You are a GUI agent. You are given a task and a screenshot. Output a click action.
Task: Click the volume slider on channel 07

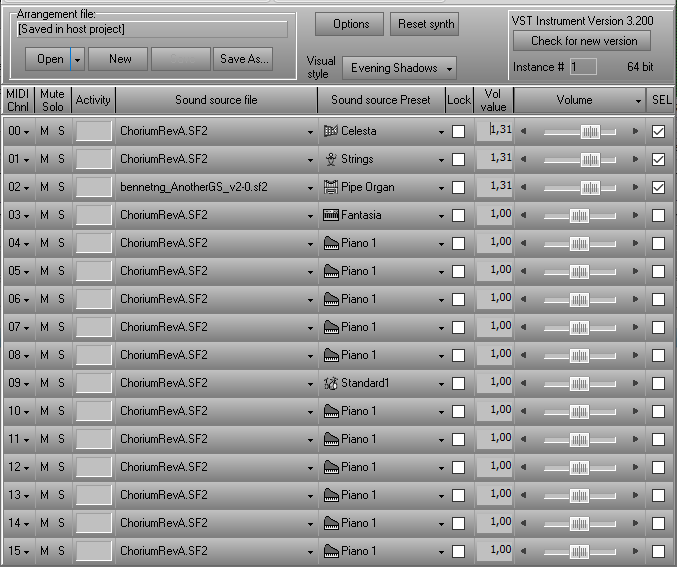[579, 327]
